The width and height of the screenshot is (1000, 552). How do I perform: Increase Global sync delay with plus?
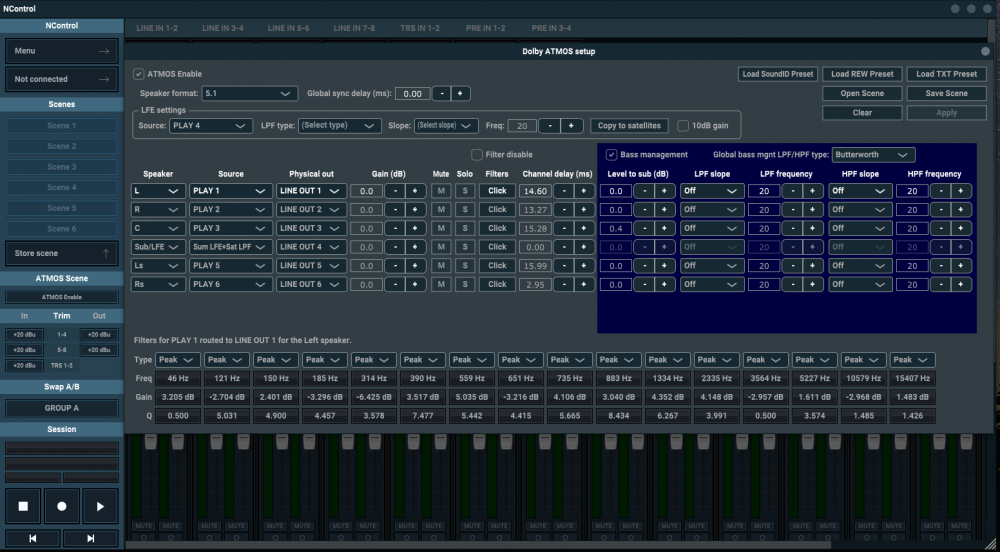pyautogui.click(x=460, y=94)
